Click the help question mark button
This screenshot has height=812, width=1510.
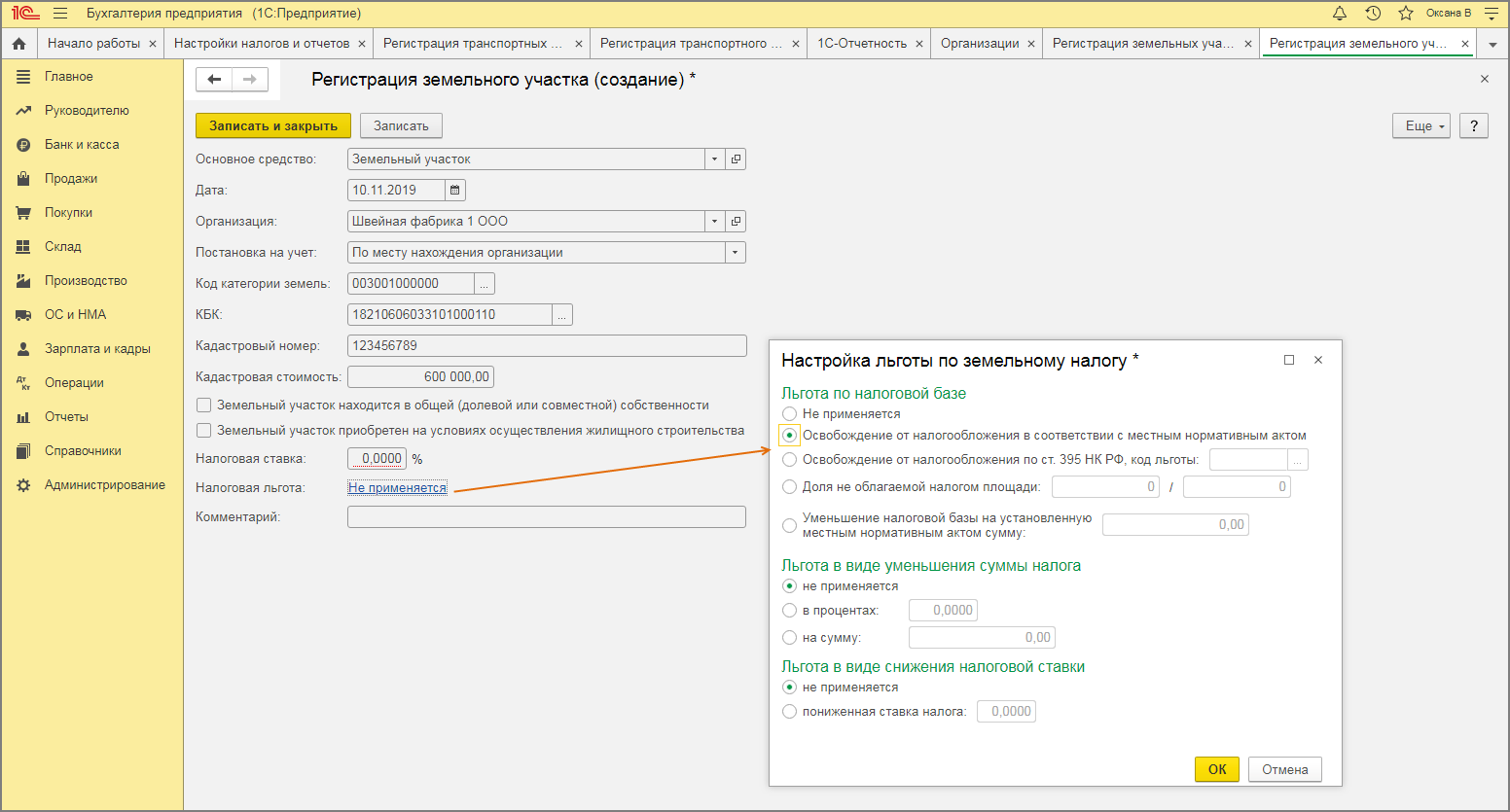tap(1474, 126)
